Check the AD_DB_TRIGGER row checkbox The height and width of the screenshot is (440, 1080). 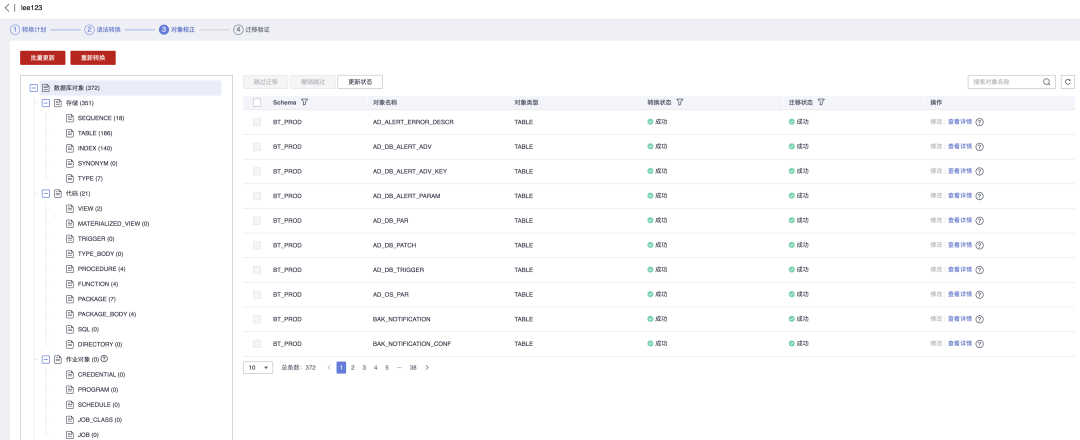pos(257,270)
